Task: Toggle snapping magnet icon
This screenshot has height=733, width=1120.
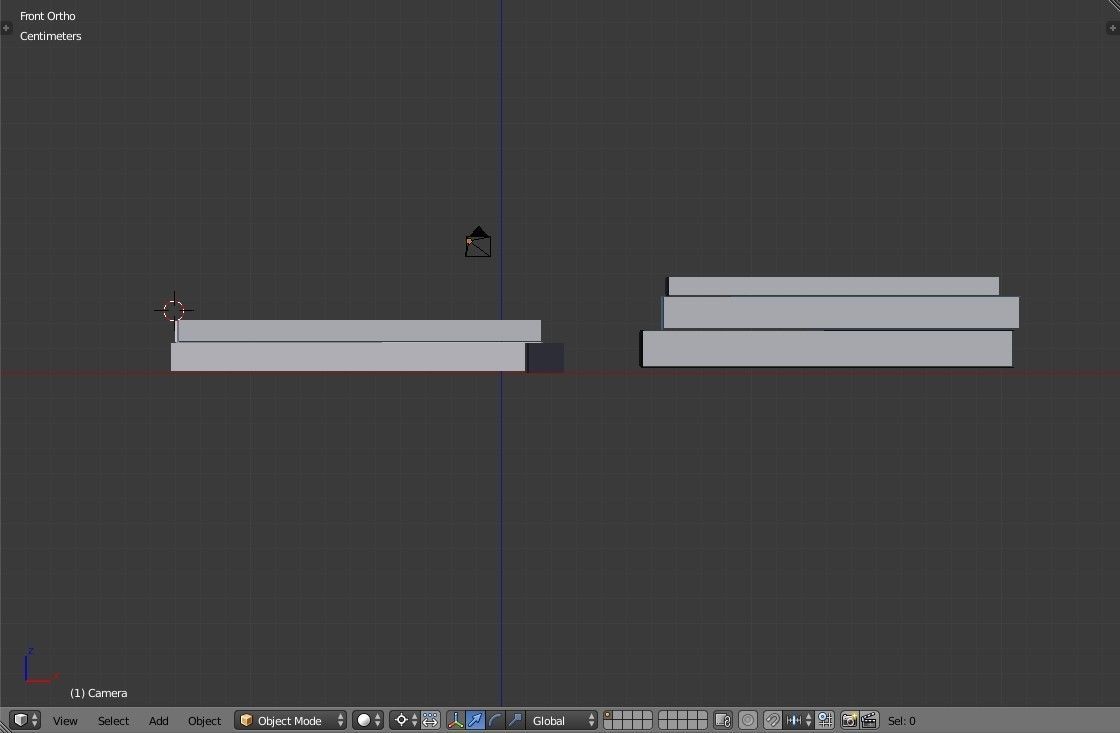Action: click(x=772, y=720)
